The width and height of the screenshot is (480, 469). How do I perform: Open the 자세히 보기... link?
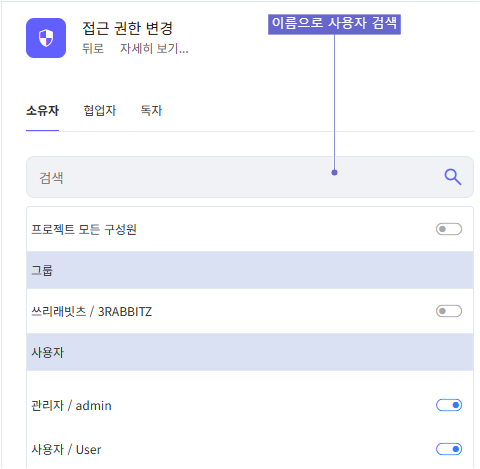click(154, 49)
